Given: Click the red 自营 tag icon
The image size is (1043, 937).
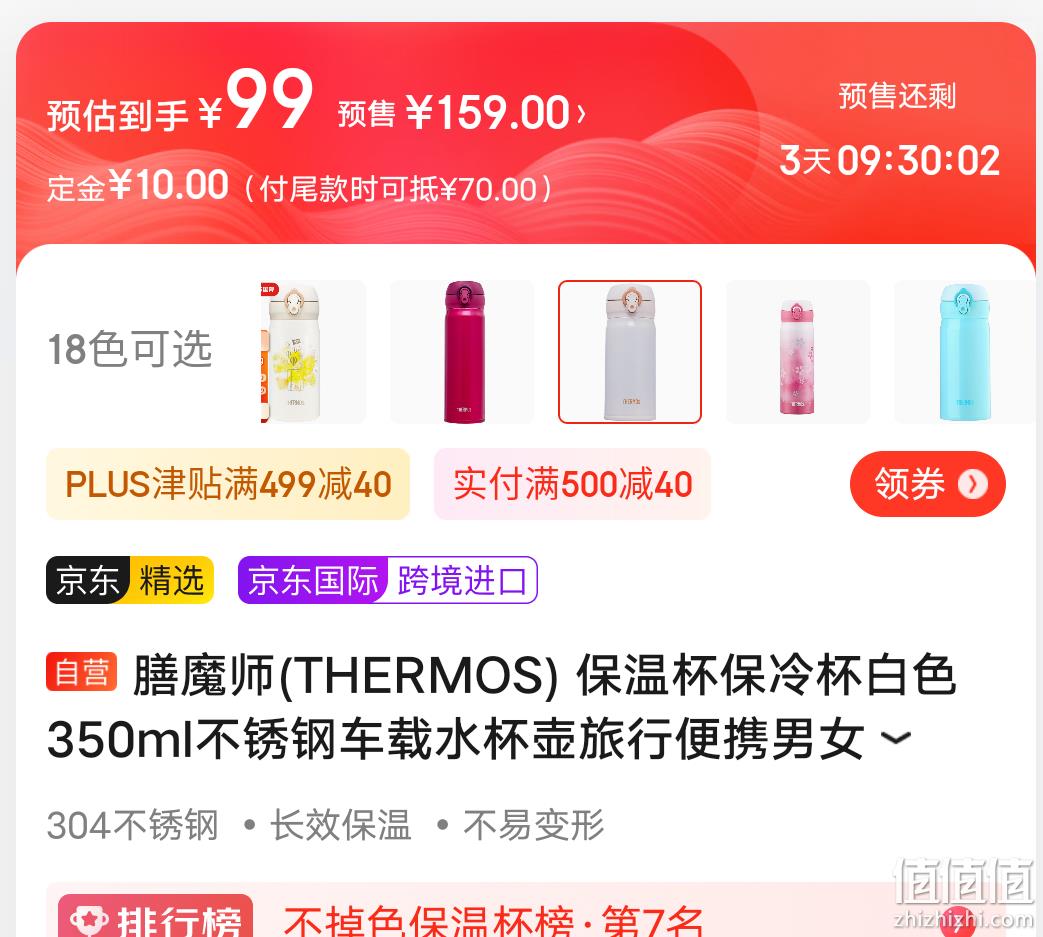Looking at the screenshot, I should (x=82, y=672).
